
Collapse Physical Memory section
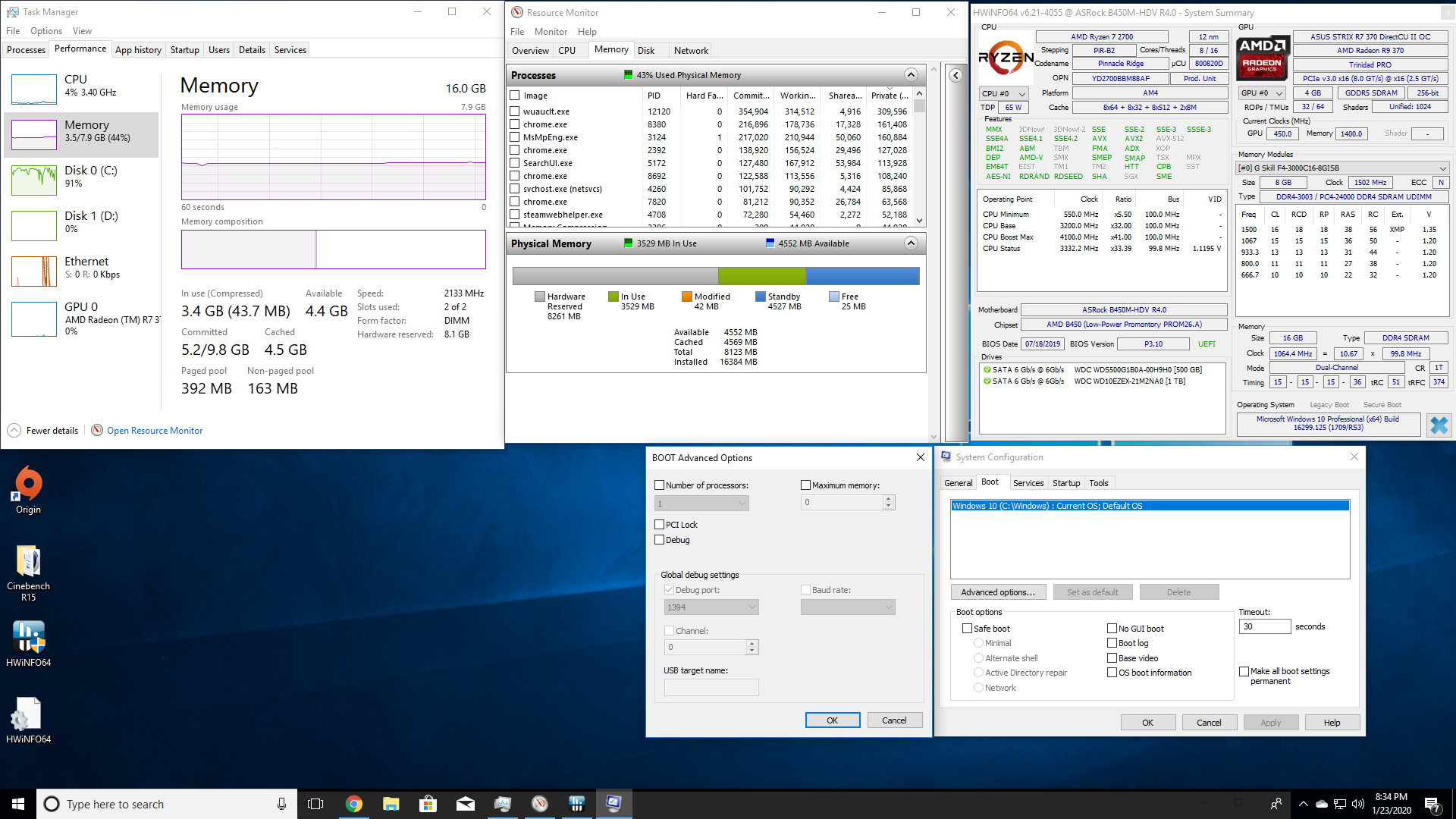[911, 243]
